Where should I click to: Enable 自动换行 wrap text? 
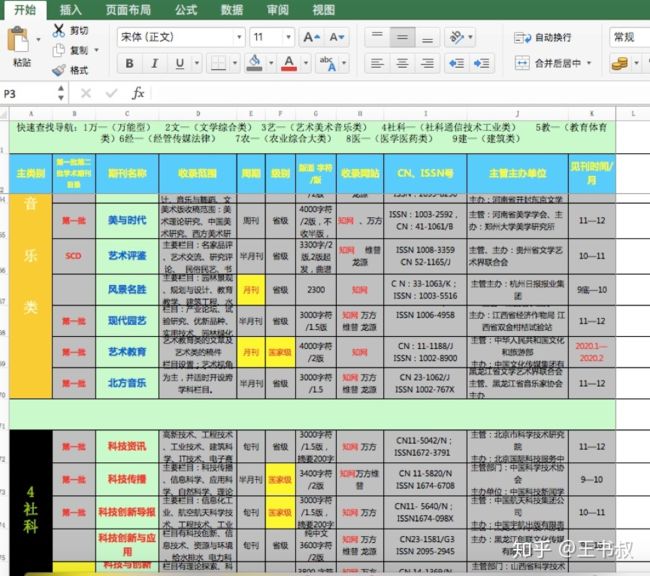[x=543, y=38]
